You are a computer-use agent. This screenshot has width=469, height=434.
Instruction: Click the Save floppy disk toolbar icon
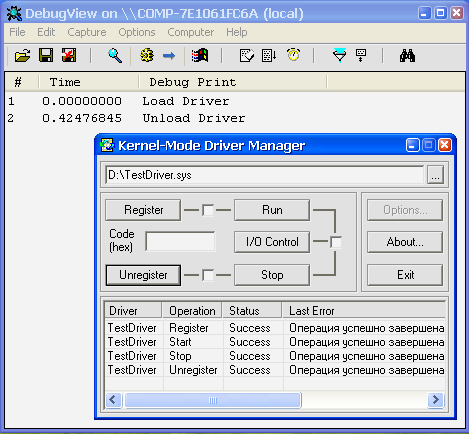[x=46, y=56]
